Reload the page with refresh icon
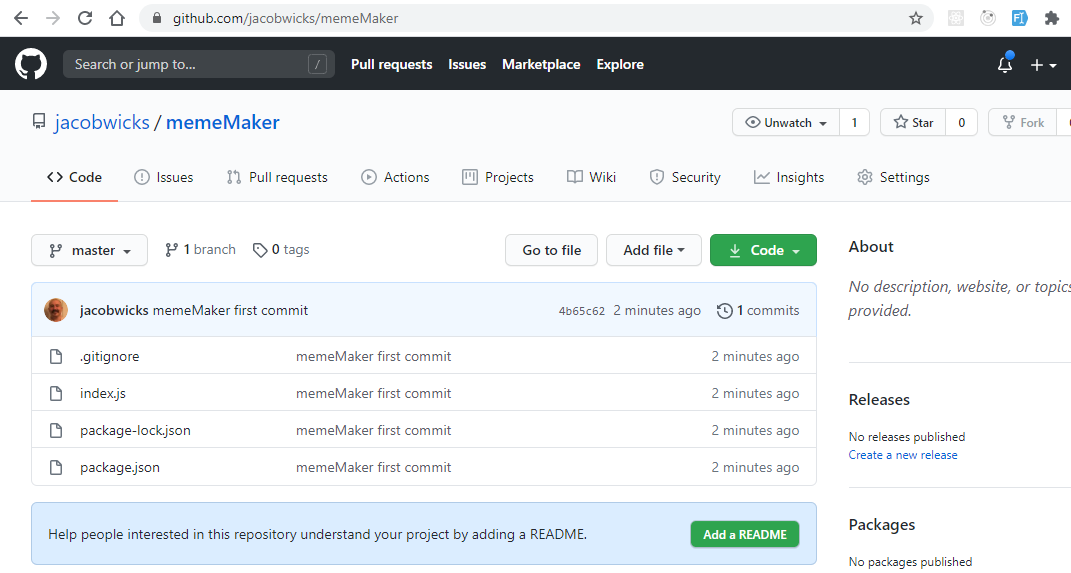The height and width of the screenshot is (573, 1071). coord(85,18)
